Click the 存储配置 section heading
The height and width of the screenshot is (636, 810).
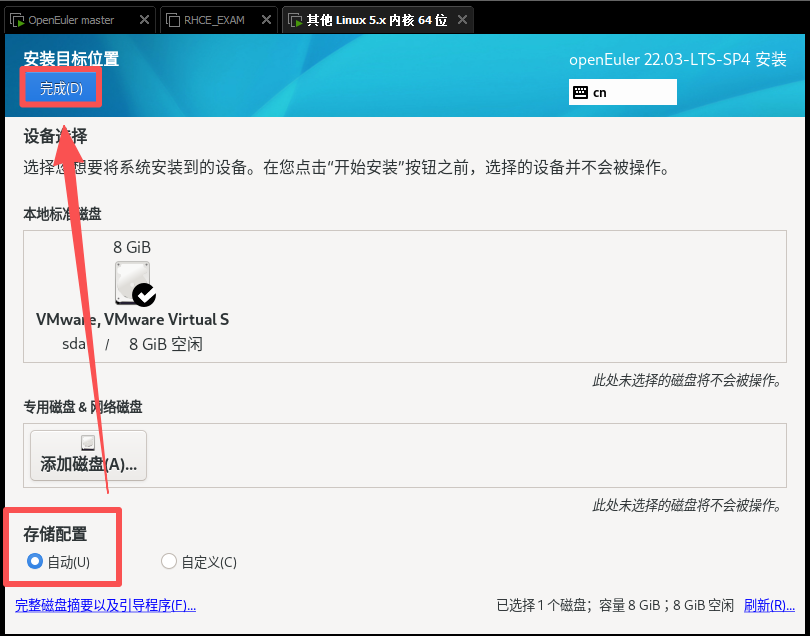point(55,534)
